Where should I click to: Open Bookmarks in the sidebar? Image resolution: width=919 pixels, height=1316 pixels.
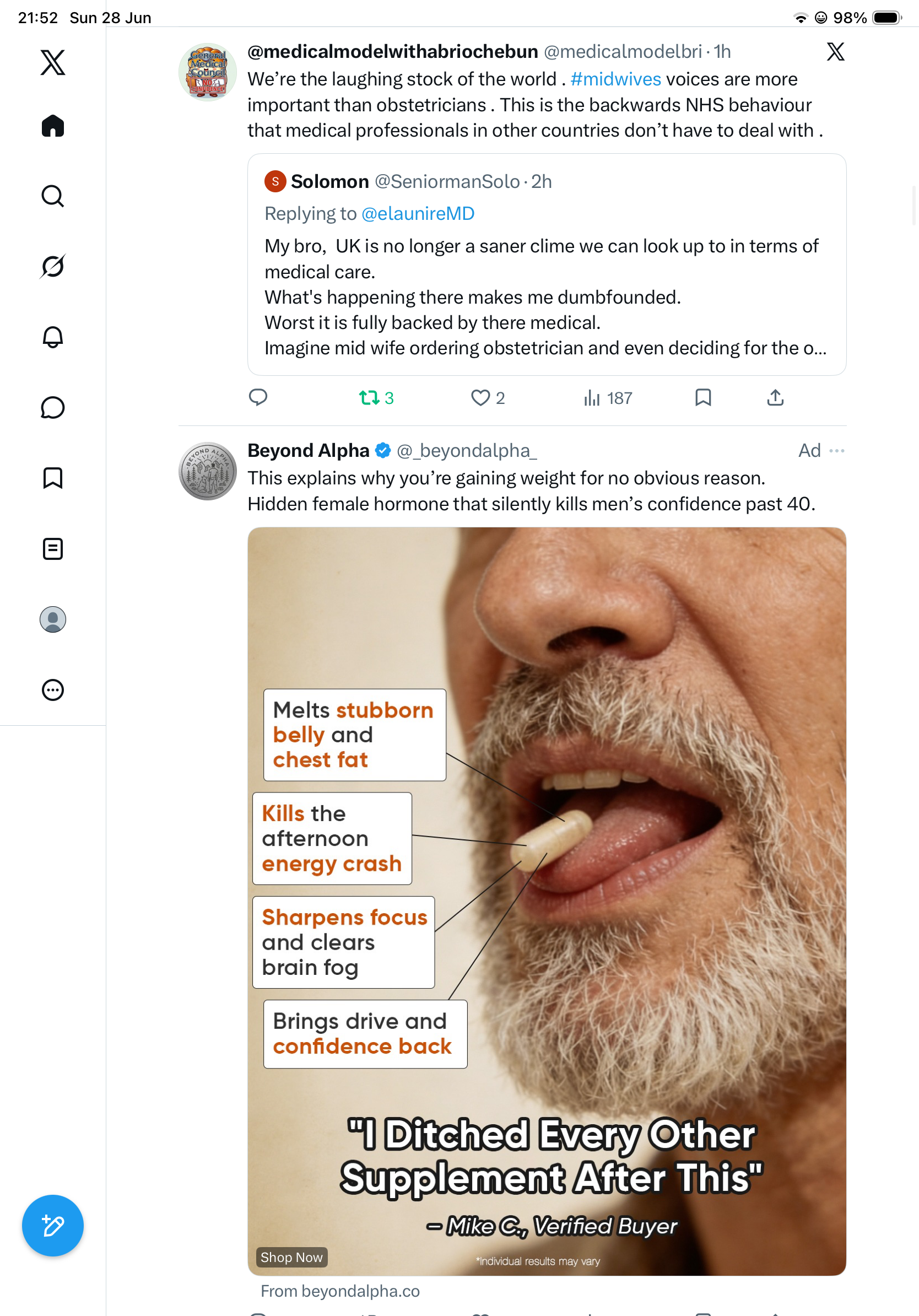click(53, 478)
